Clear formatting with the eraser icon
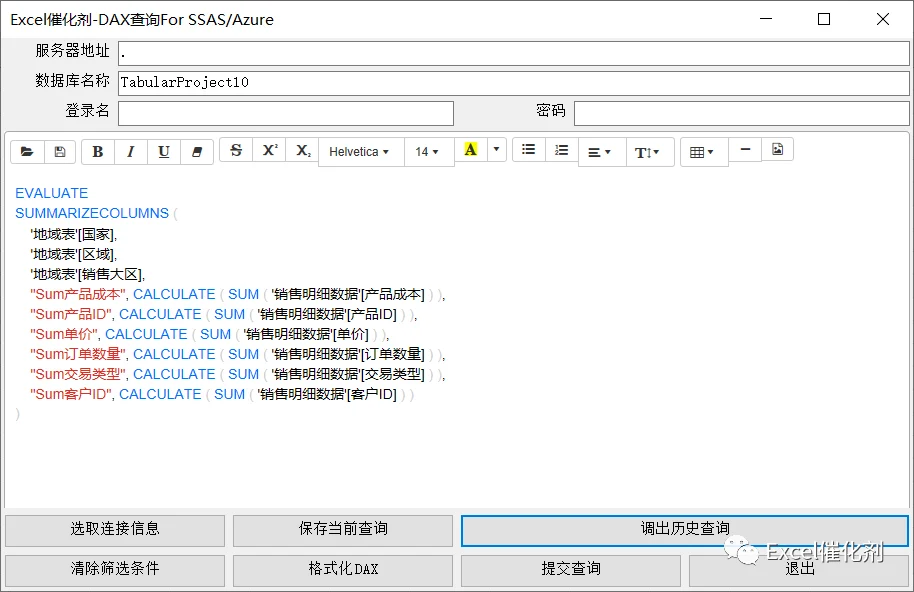Screen dimensions: 914x592 coord(197,151)
